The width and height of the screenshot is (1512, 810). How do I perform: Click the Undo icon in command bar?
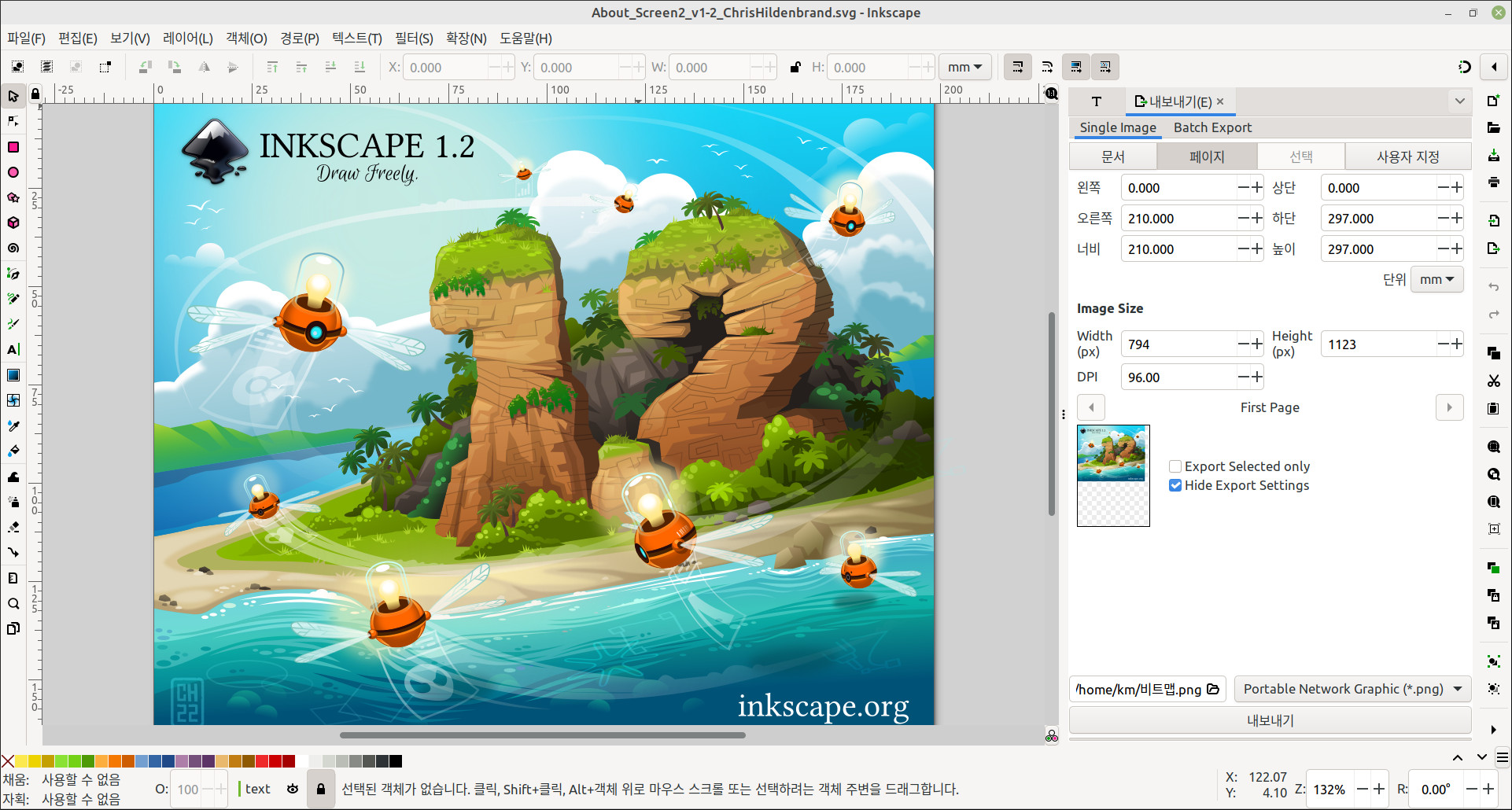click(1494, 287)
